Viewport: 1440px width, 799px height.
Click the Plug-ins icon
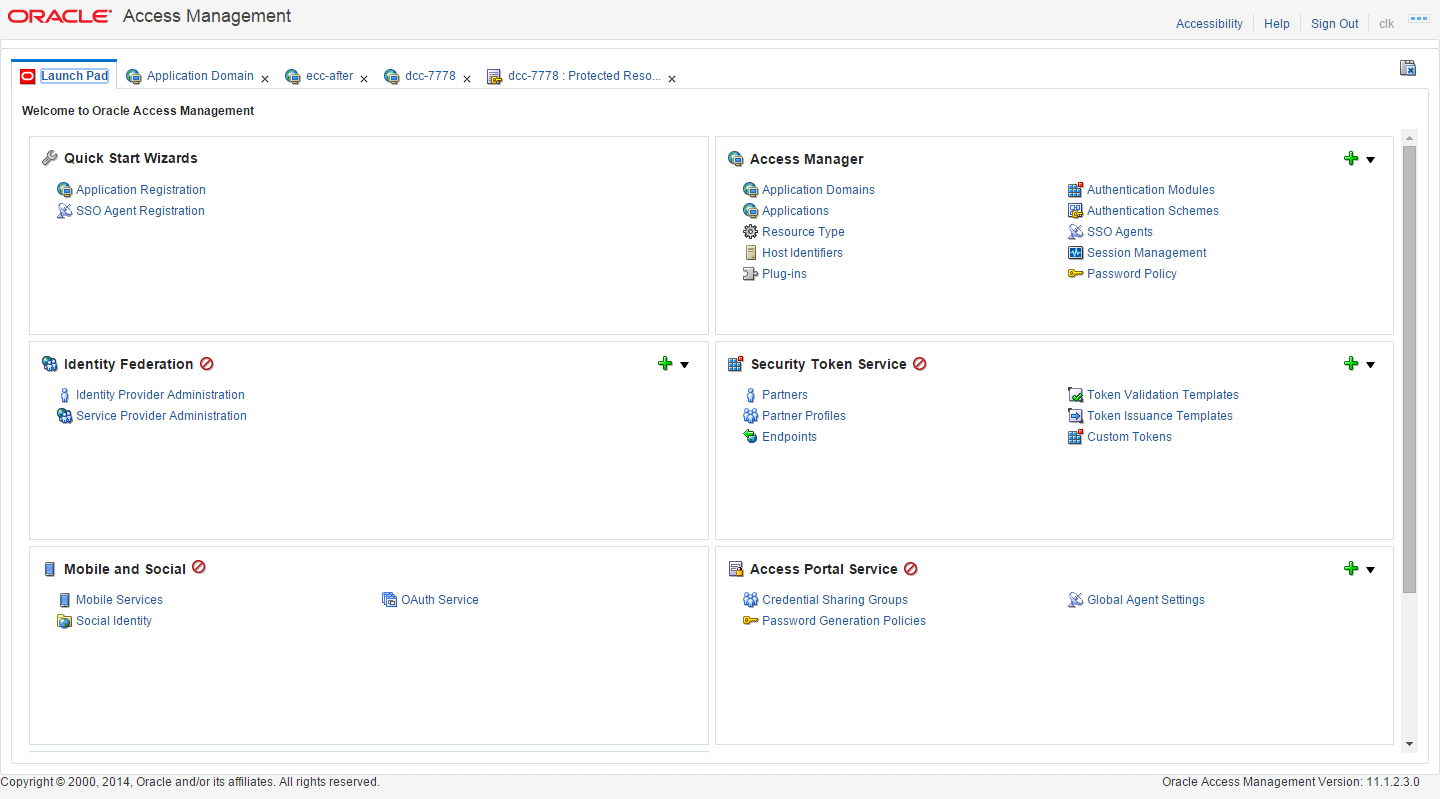tap(751, 274)
